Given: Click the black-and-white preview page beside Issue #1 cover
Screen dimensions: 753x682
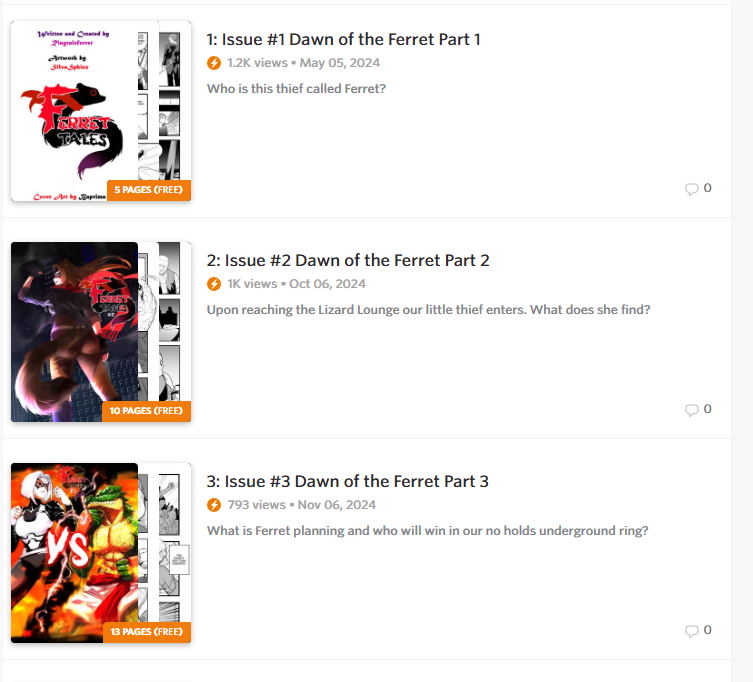Looking at the screenshot, I should tap(165, 106).
